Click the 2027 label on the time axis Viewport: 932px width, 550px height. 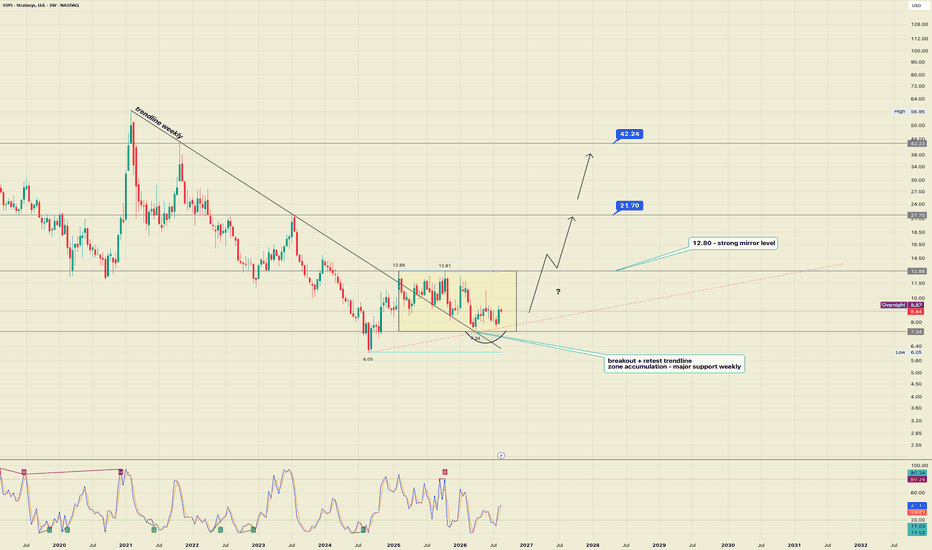[x=526, y=545]
